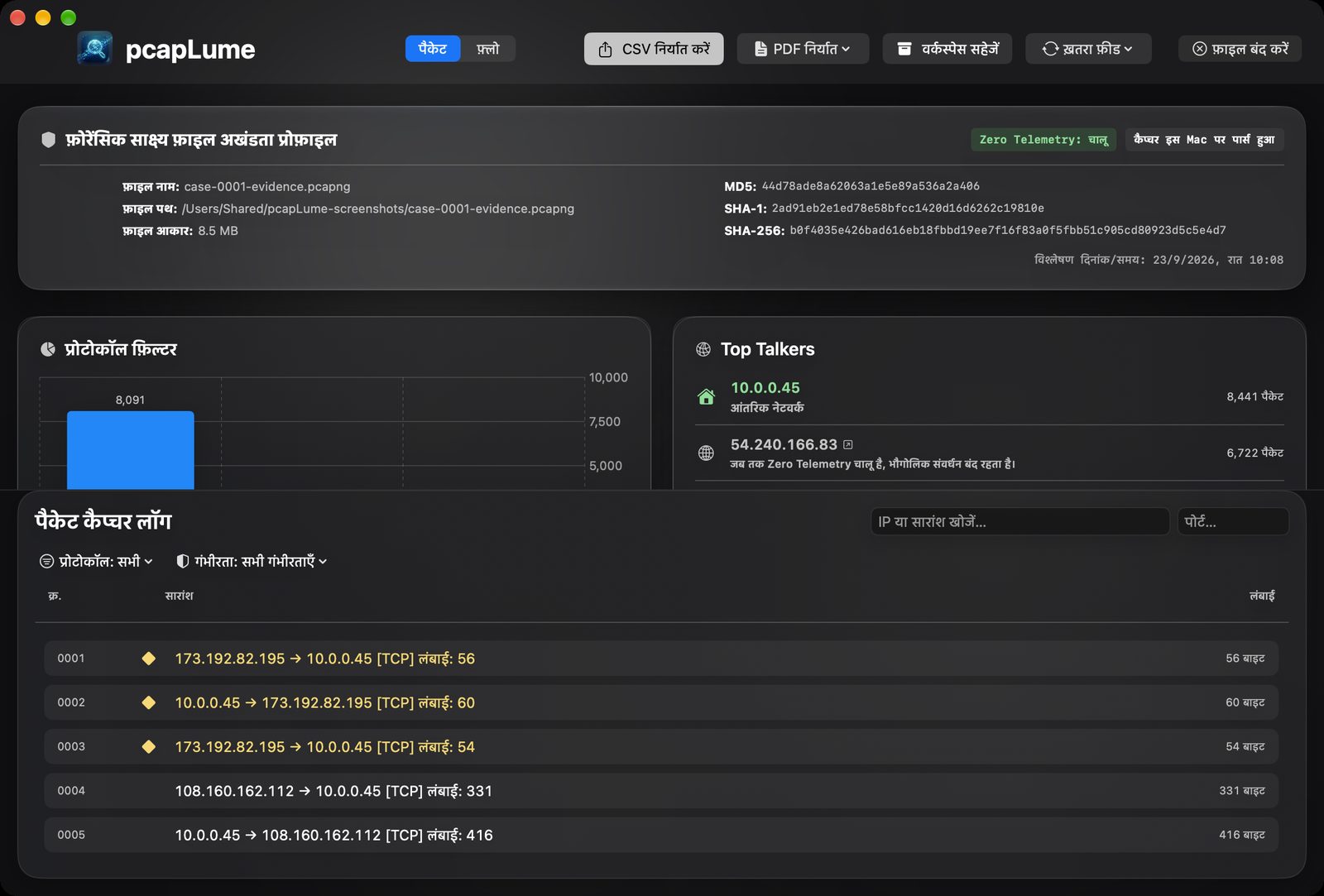Click the क्र. column header
Screen dimensions: 1324x896
tap(55, 596)
